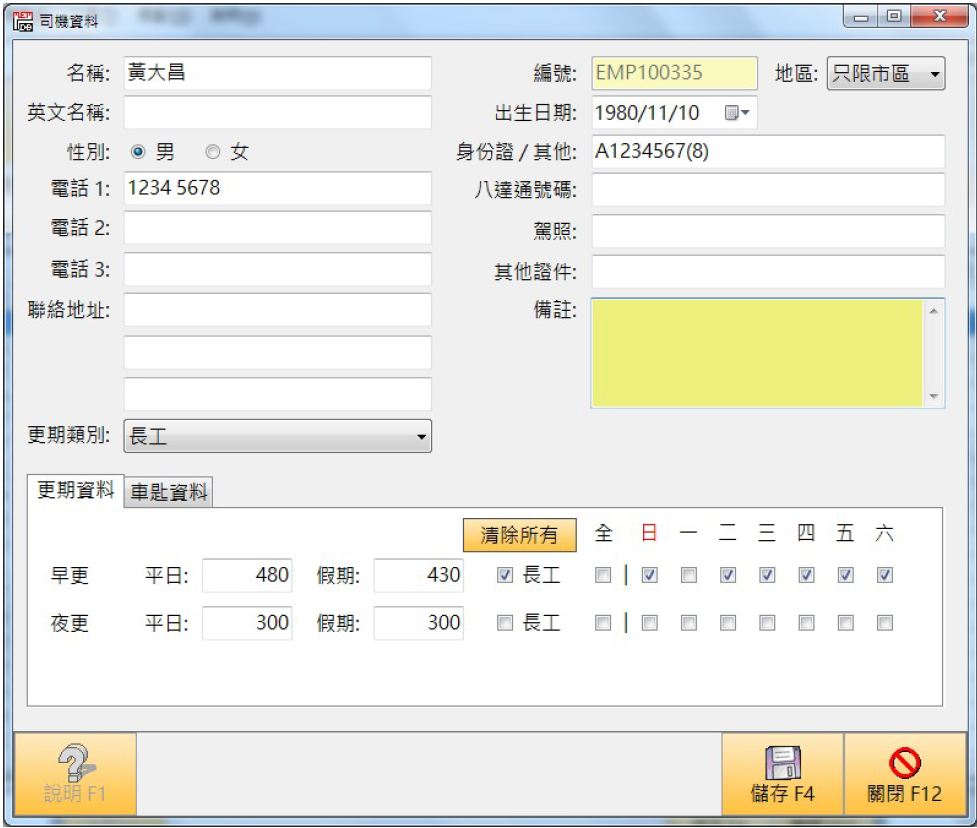Viewport: 977px width, 828px height.
Task: Open the 地區 region dropdown
Action: 886,74
